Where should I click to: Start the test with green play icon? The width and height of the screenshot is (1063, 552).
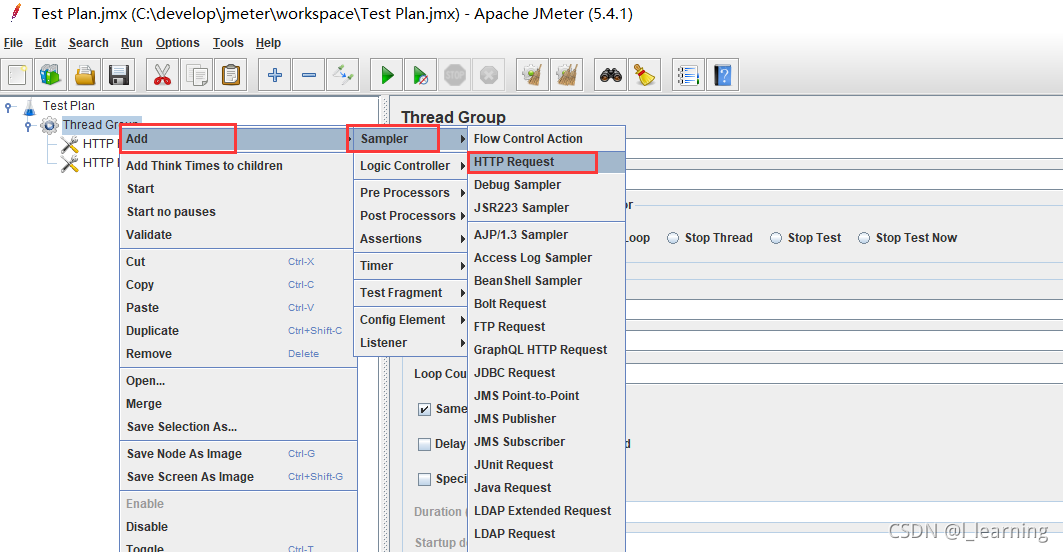[x=386, y=75]
